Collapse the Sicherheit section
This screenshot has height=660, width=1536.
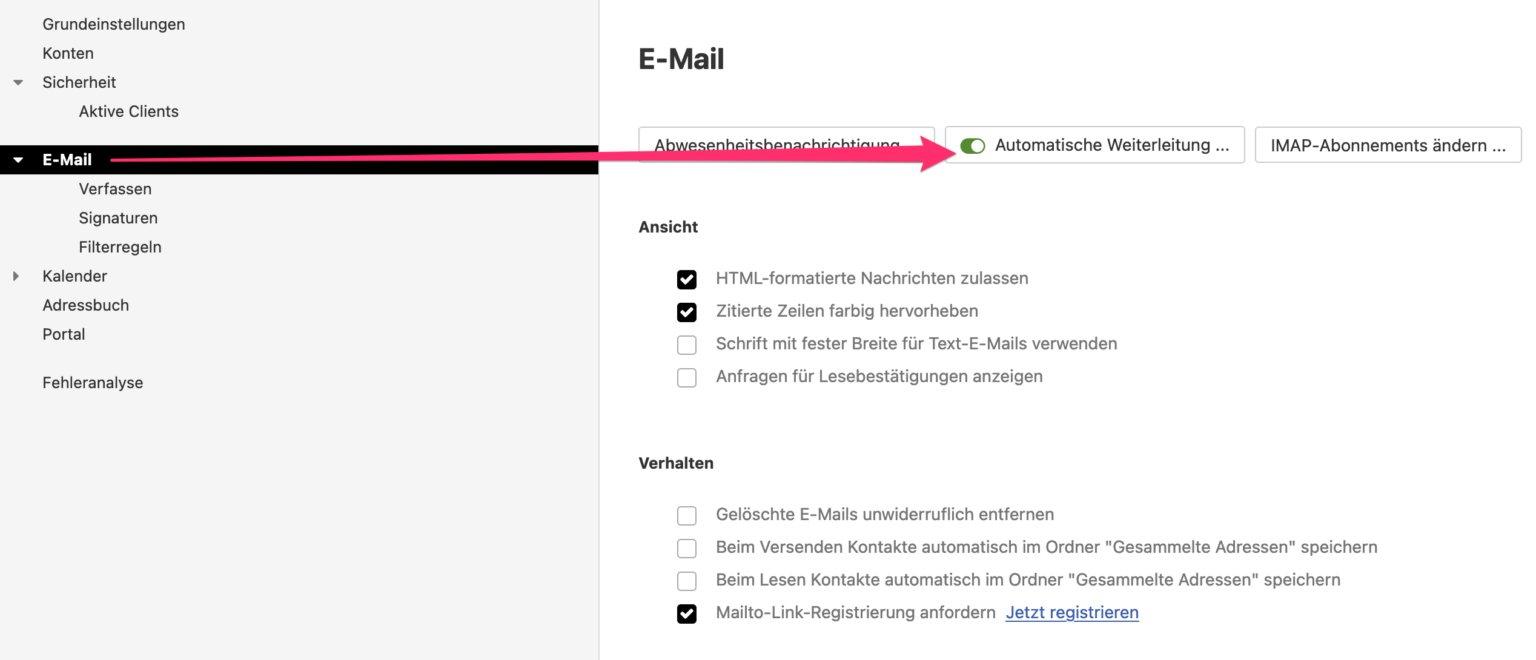[x=17, y=82]
